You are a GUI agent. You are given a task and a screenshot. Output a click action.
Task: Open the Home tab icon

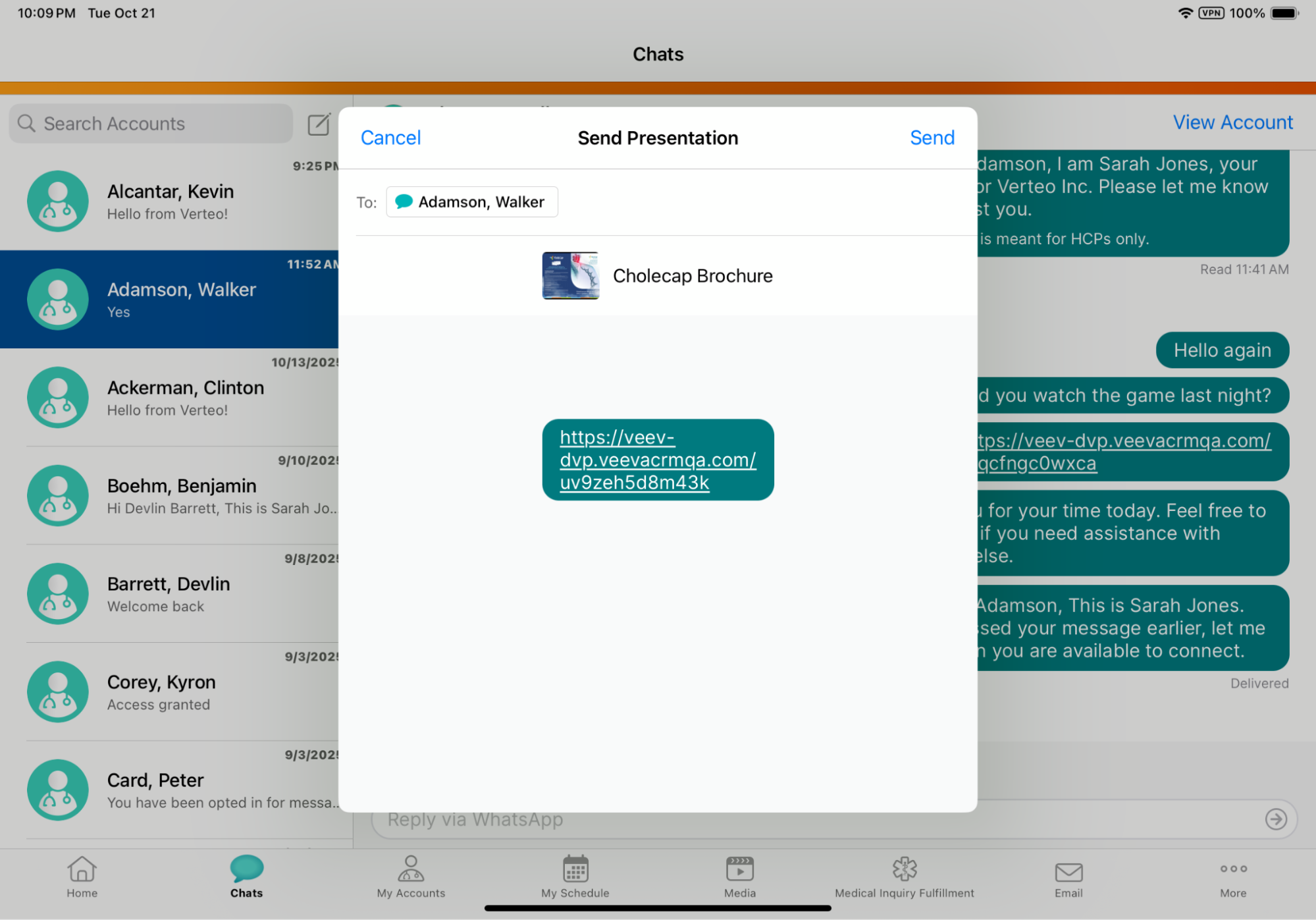[82, 876]
